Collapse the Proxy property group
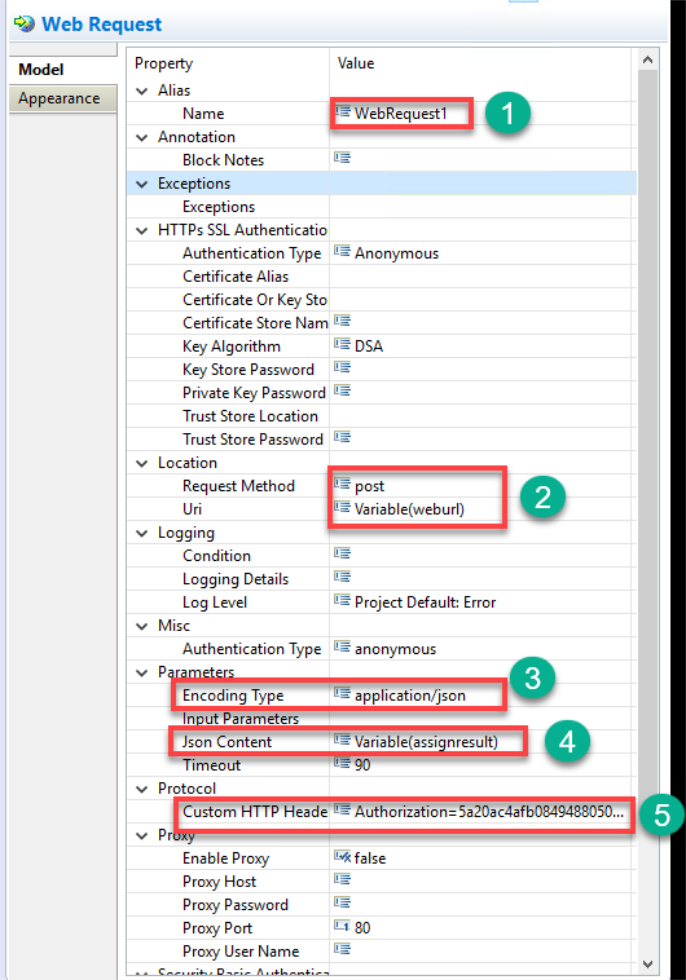This screenshot has width=686, height=980. 142,835
